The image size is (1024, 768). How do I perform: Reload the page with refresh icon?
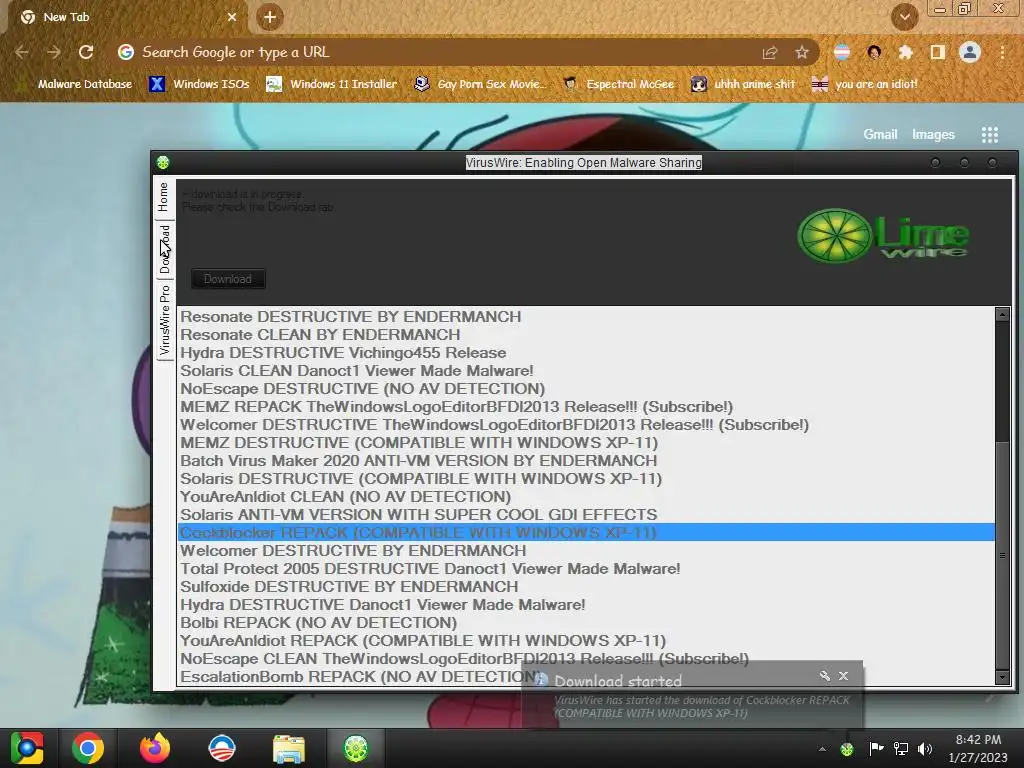[86, 52]
